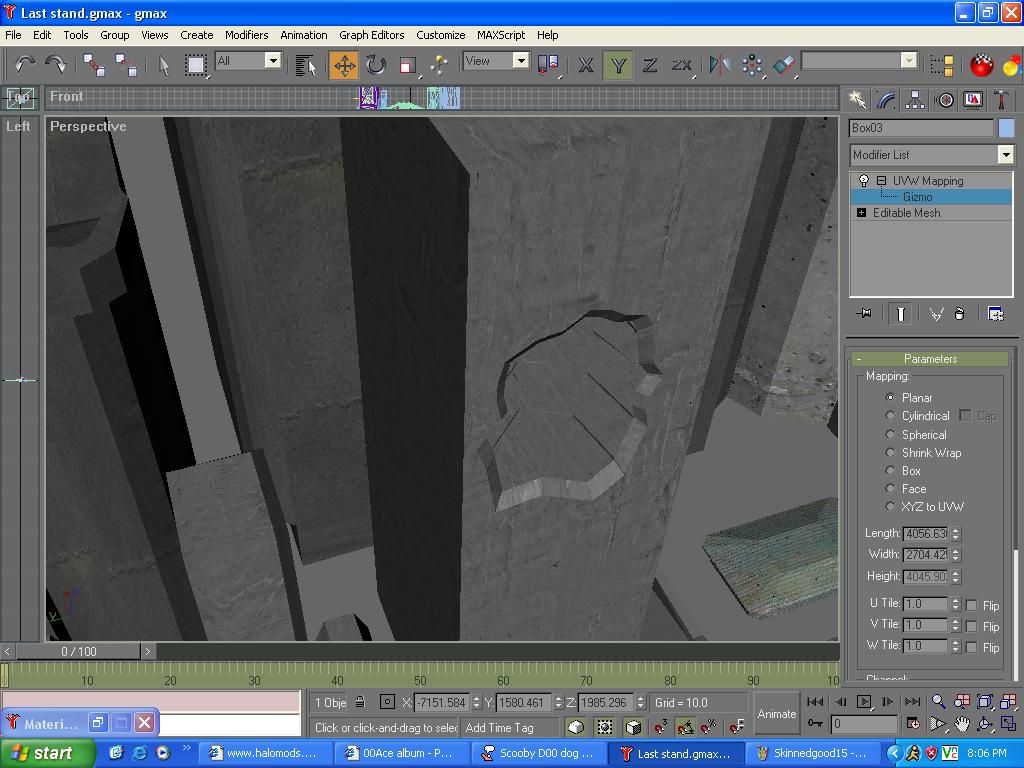
Task: Open the Animation menu
Action: (304, 35)
